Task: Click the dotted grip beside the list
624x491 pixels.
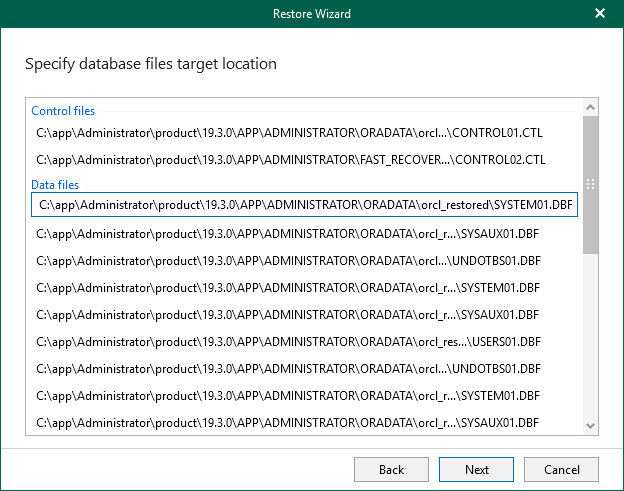Action: 590,184
